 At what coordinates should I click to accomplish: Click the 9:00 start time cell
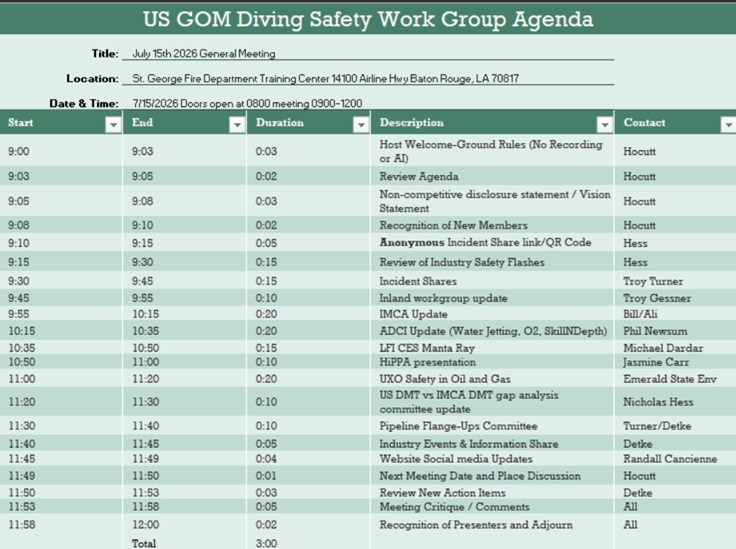[x=61, y=151]
